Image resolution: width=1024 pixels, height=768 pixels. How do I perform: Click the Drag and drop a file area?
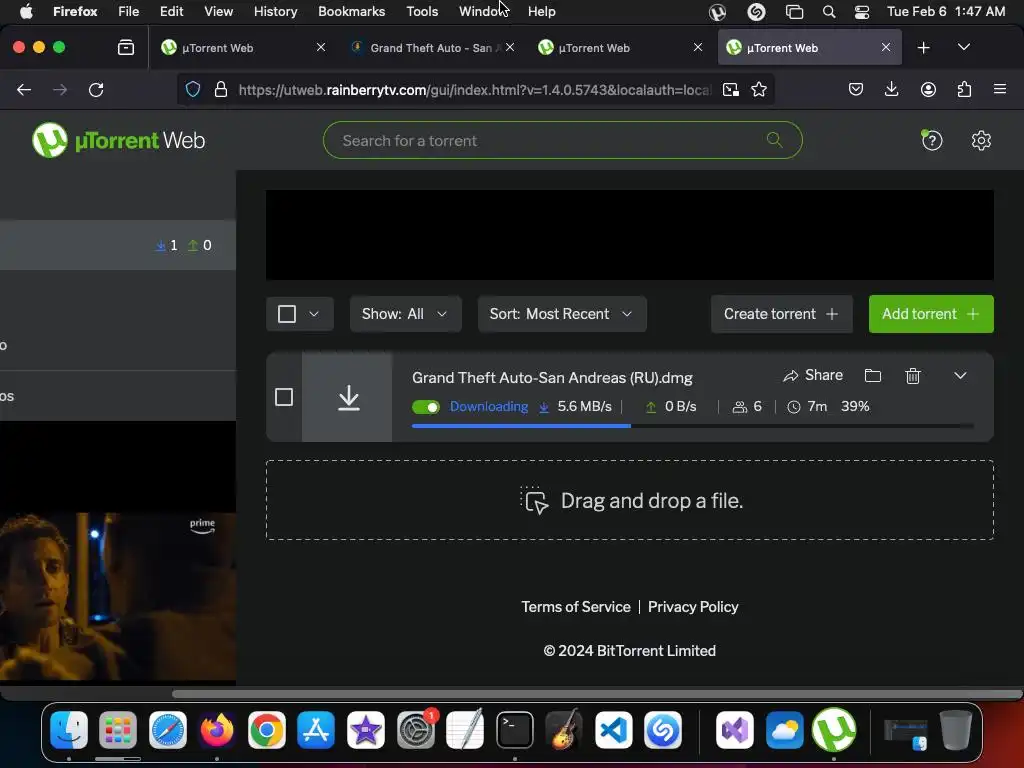pos(630,500)
